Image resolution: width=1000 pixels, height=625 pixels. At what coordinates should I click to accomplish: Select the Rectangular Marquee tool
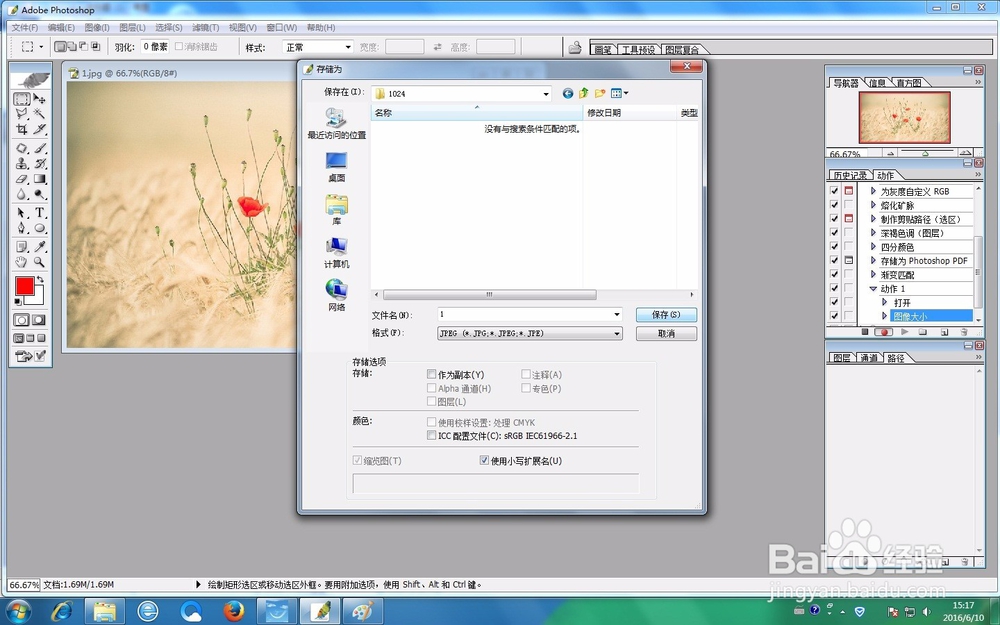click(22, 99)
